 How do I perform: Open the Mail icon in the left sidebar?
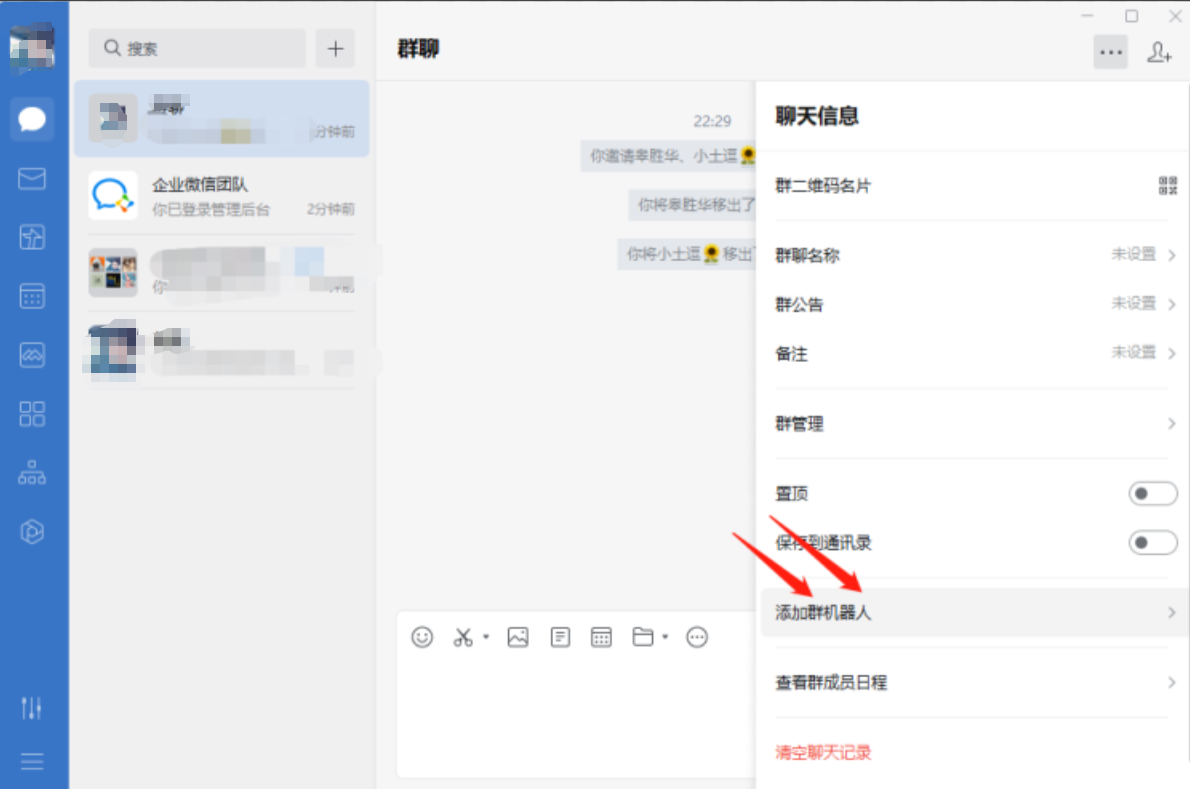[x=32, y=179]
